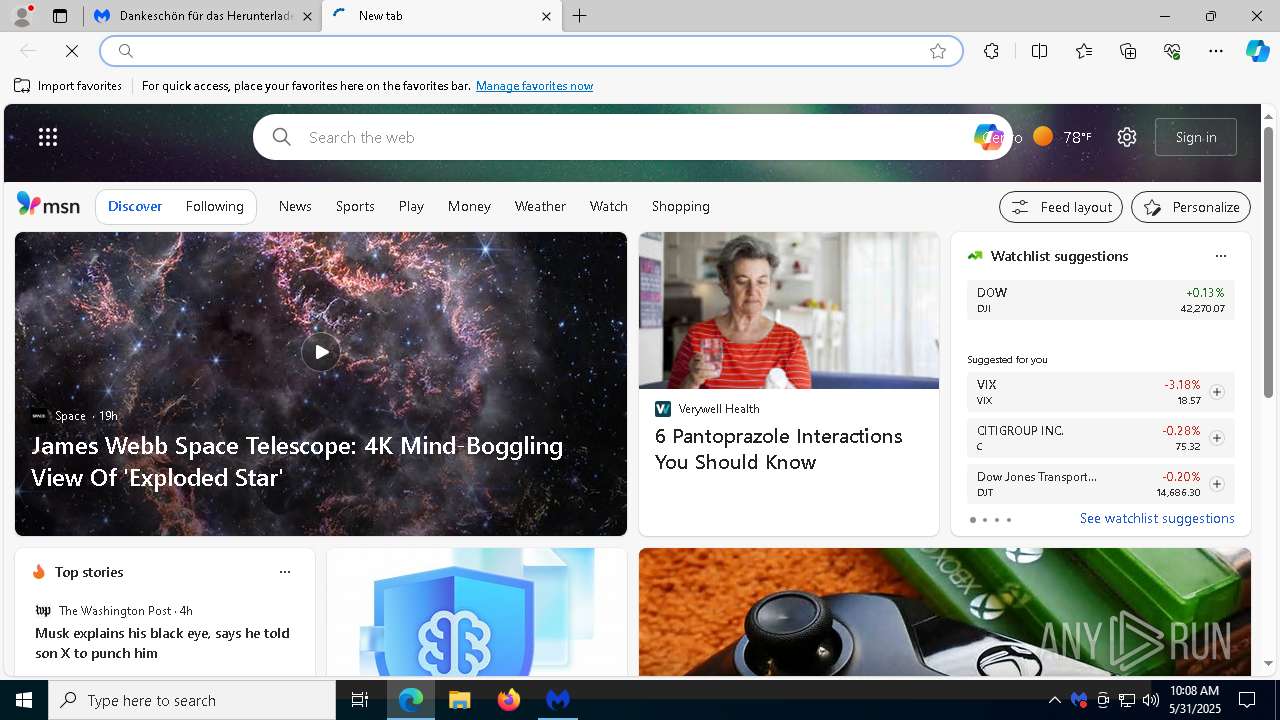
Task: Open Task View on taskbar
Action: click(x=360, y=700)
